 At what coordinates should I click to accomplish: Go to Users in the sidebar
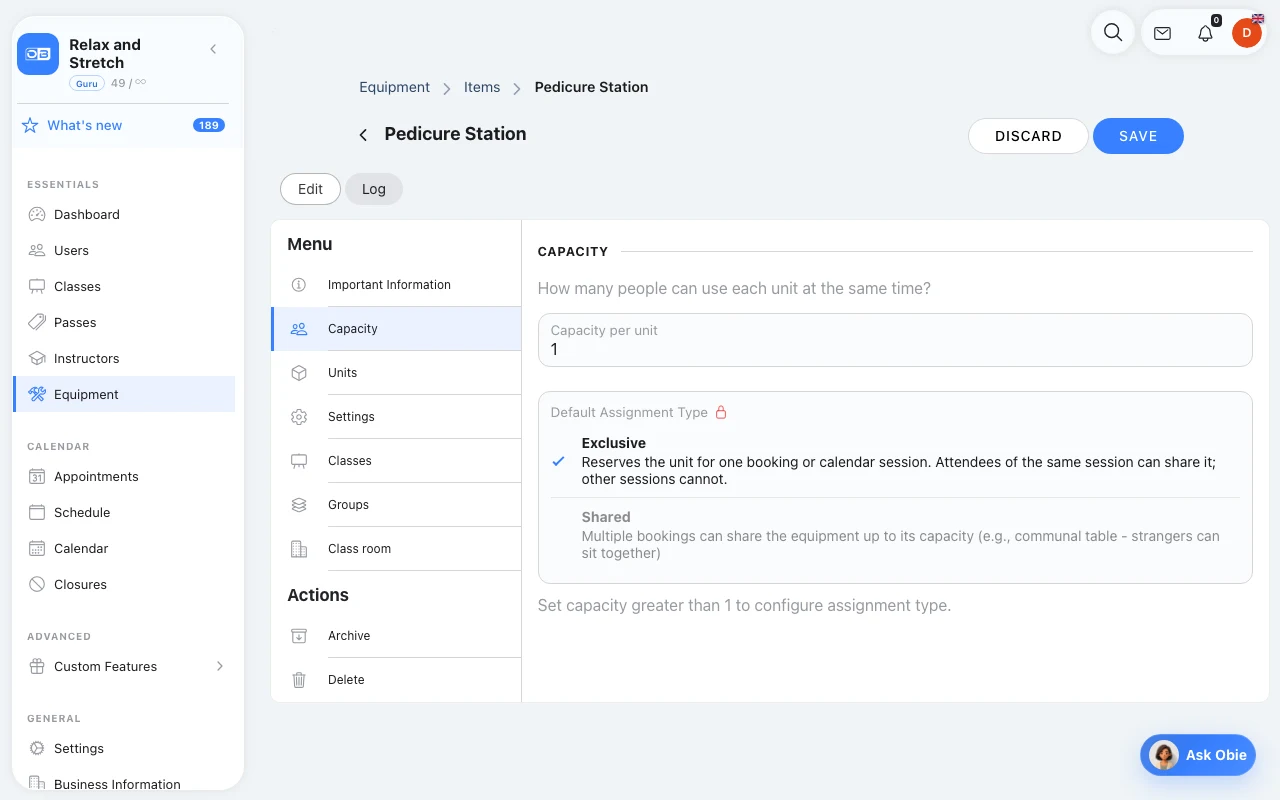[x=124, y=250]
